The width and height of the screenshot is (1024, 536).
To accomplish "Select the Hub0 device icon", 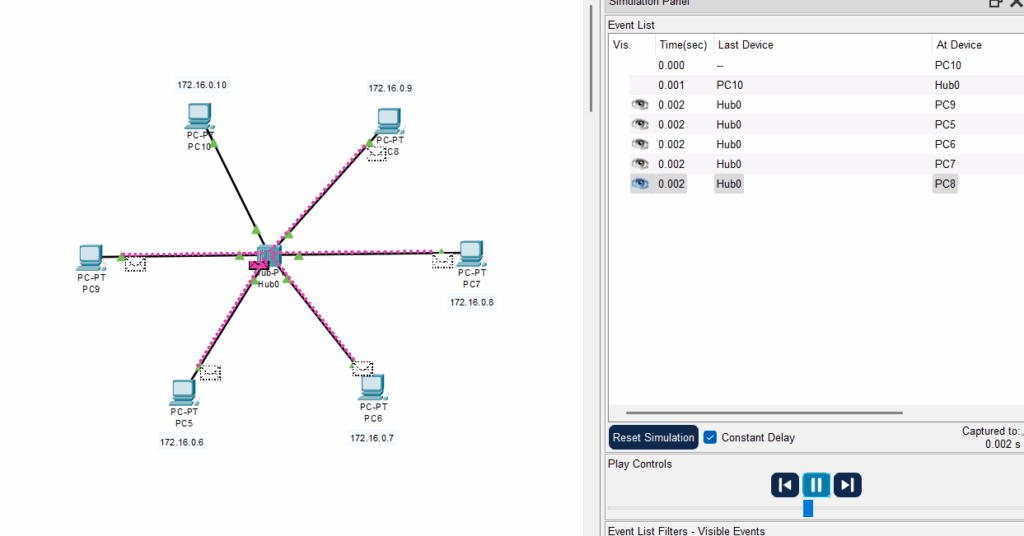I will click(268, 255).
